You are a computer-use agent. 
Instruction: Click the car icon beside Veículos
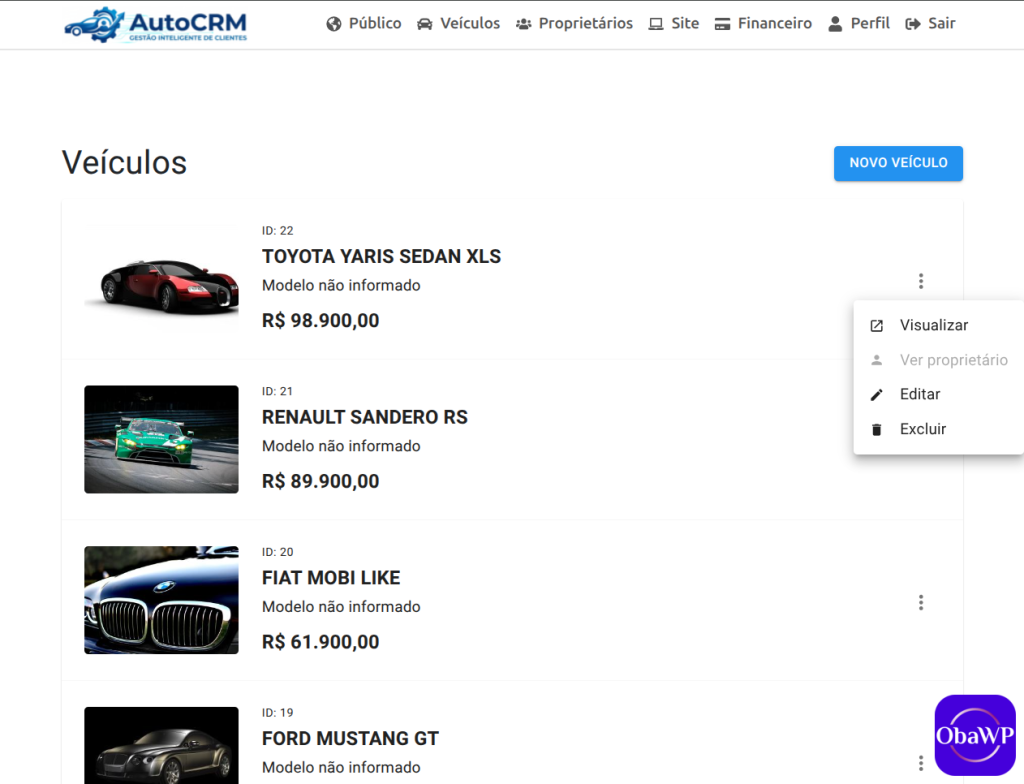tap(424, 24)
